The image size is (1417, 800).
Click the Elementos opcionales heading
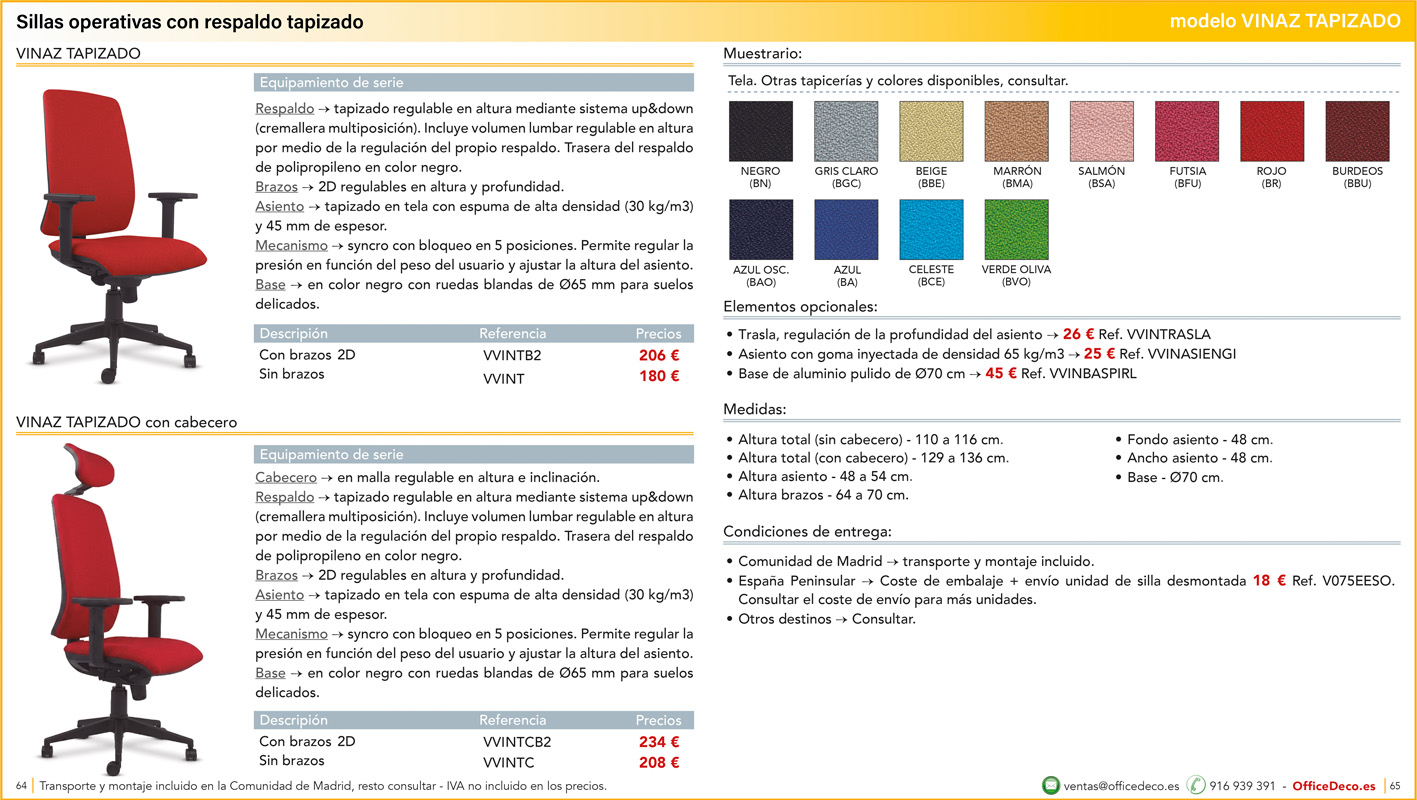(x=800, y=307)
